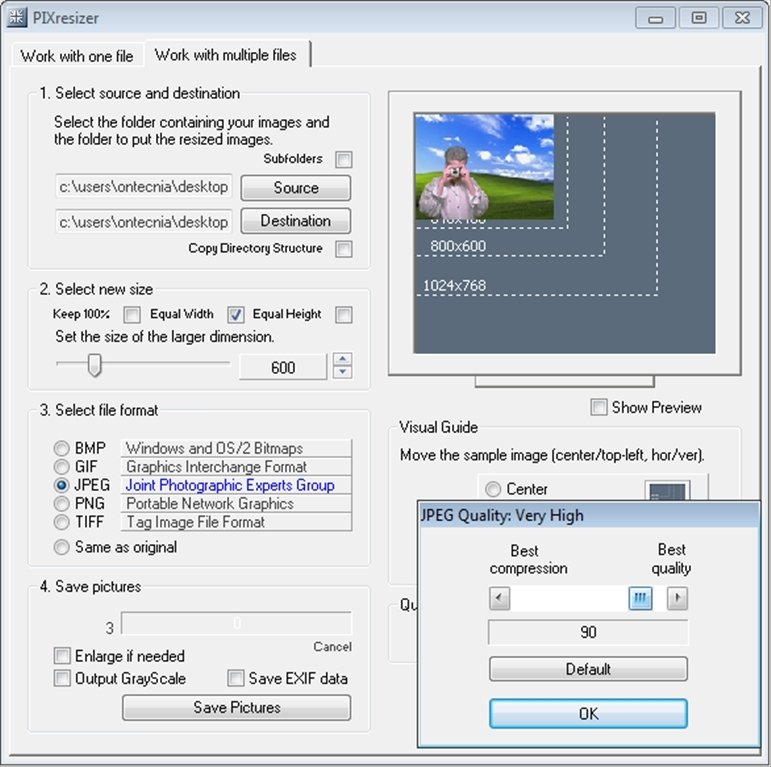
Task: Check Save EXIF data option
Action: [236, 678]
